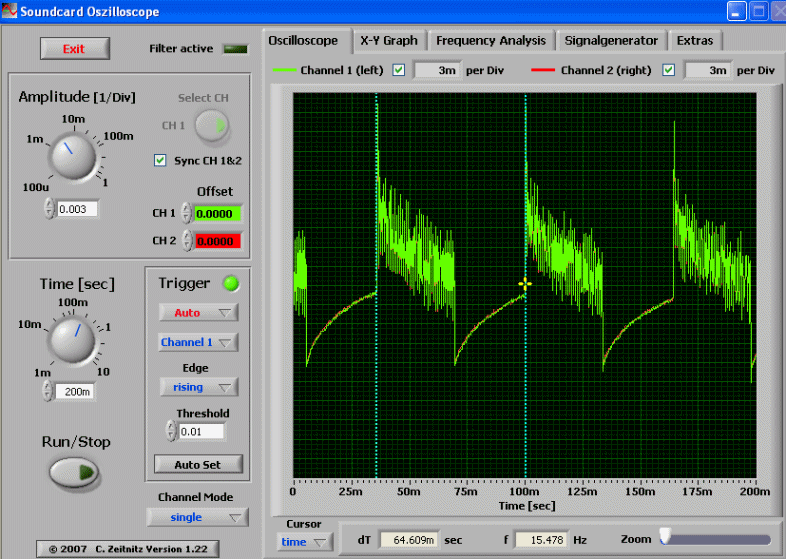Open the Channel Mode single dropdown
This screenshot has width=786, height=559.
click(x=197, y=517)
